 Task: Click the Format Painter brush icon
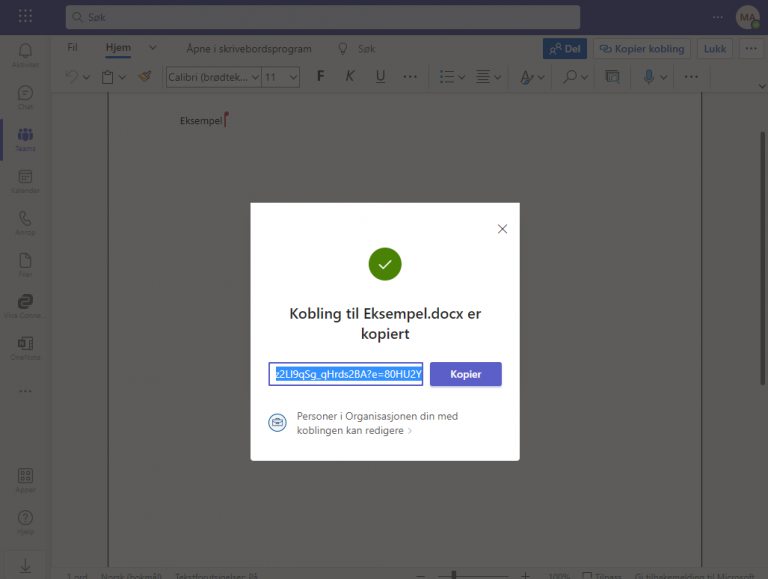coord(145,77)
